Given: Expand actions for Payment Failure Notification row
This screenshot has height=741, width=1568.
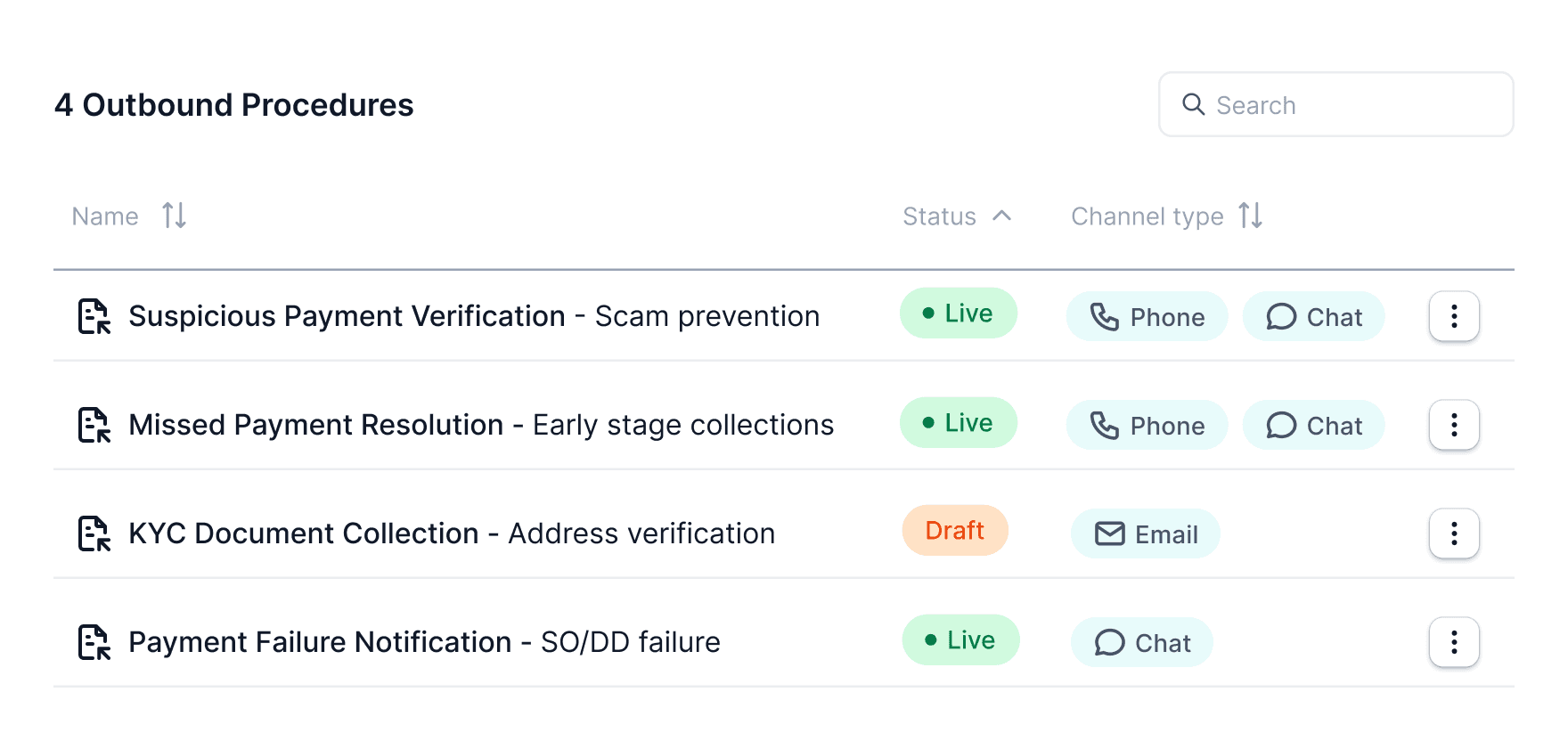Looking at the screenshot, I should (x=1453, y=642).
